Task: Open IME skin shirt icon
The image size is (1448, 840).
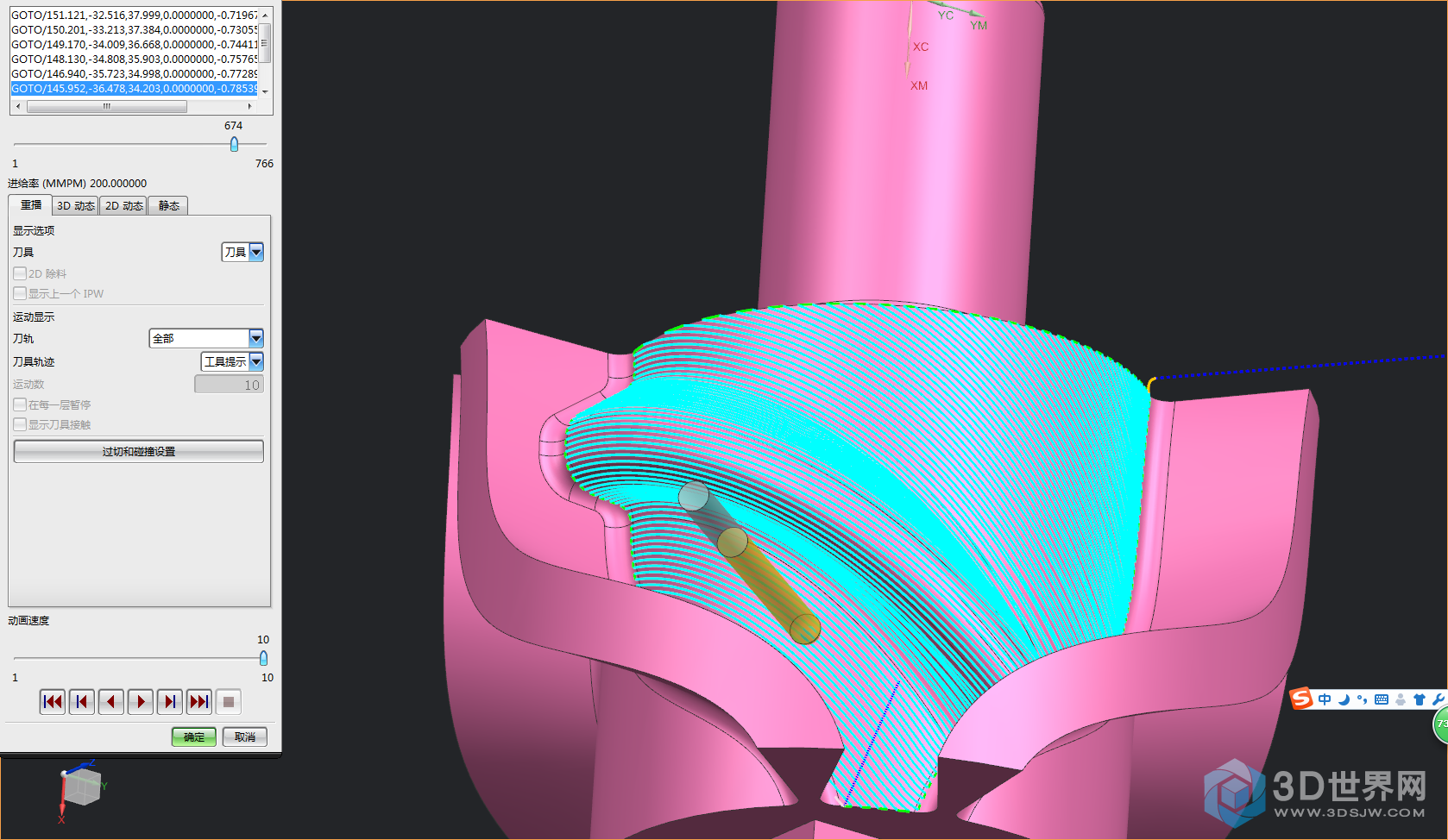Action: click(1420, 699)
